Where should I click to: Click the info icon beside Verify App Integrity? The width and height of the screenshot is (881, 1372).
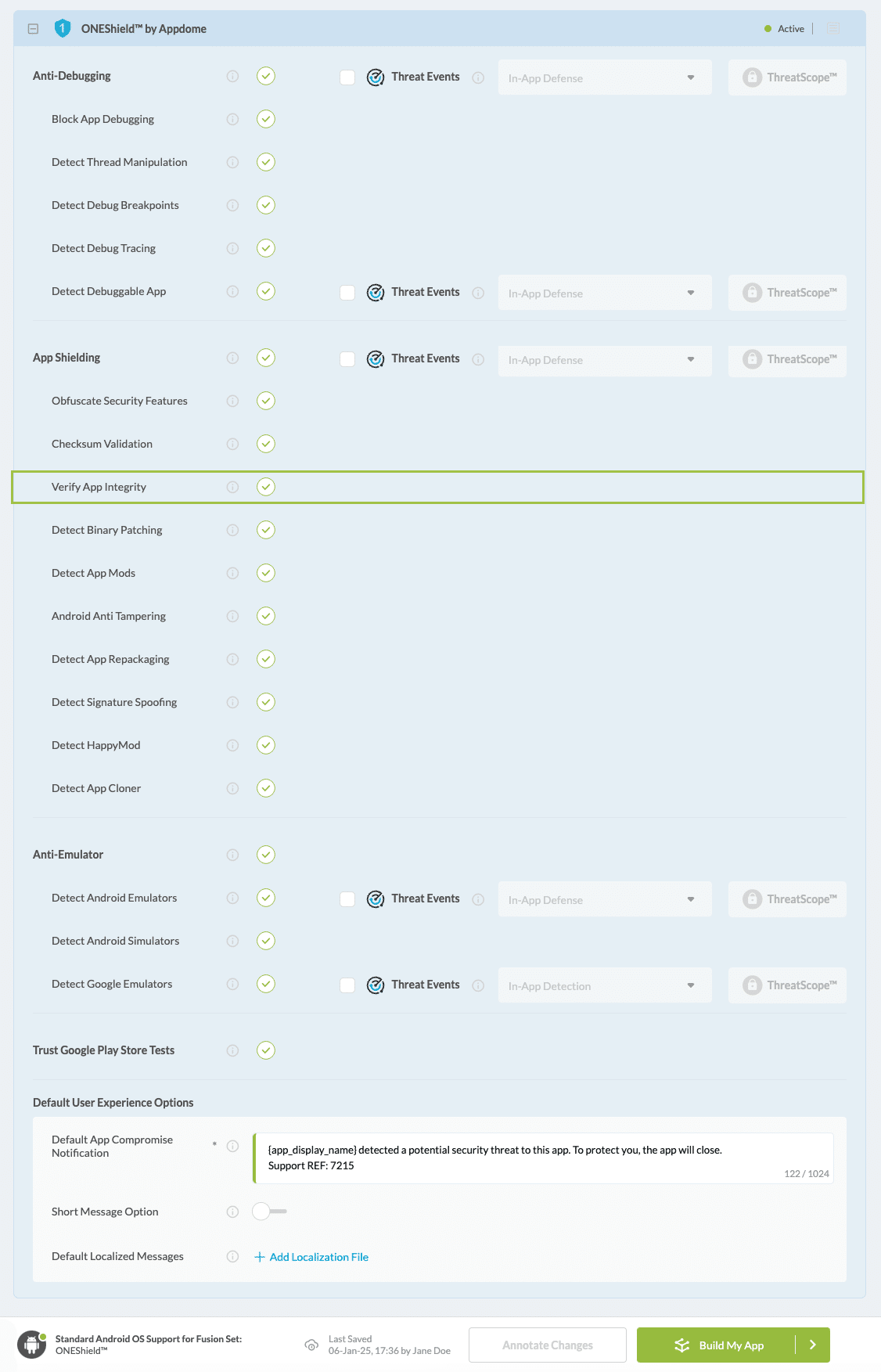click(x=232, y=486)
